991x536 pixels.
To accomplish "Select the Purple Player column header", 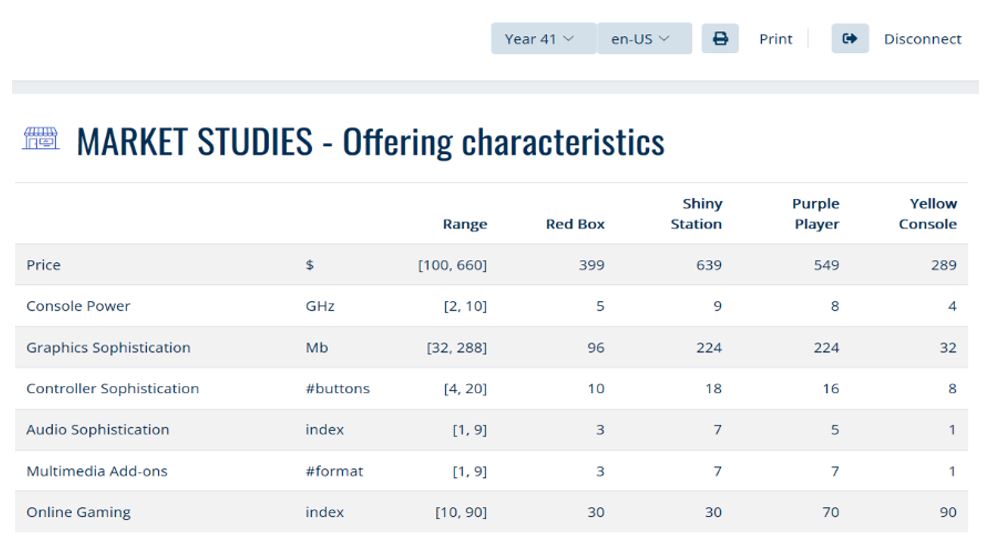I will click(x=815, y=214).
